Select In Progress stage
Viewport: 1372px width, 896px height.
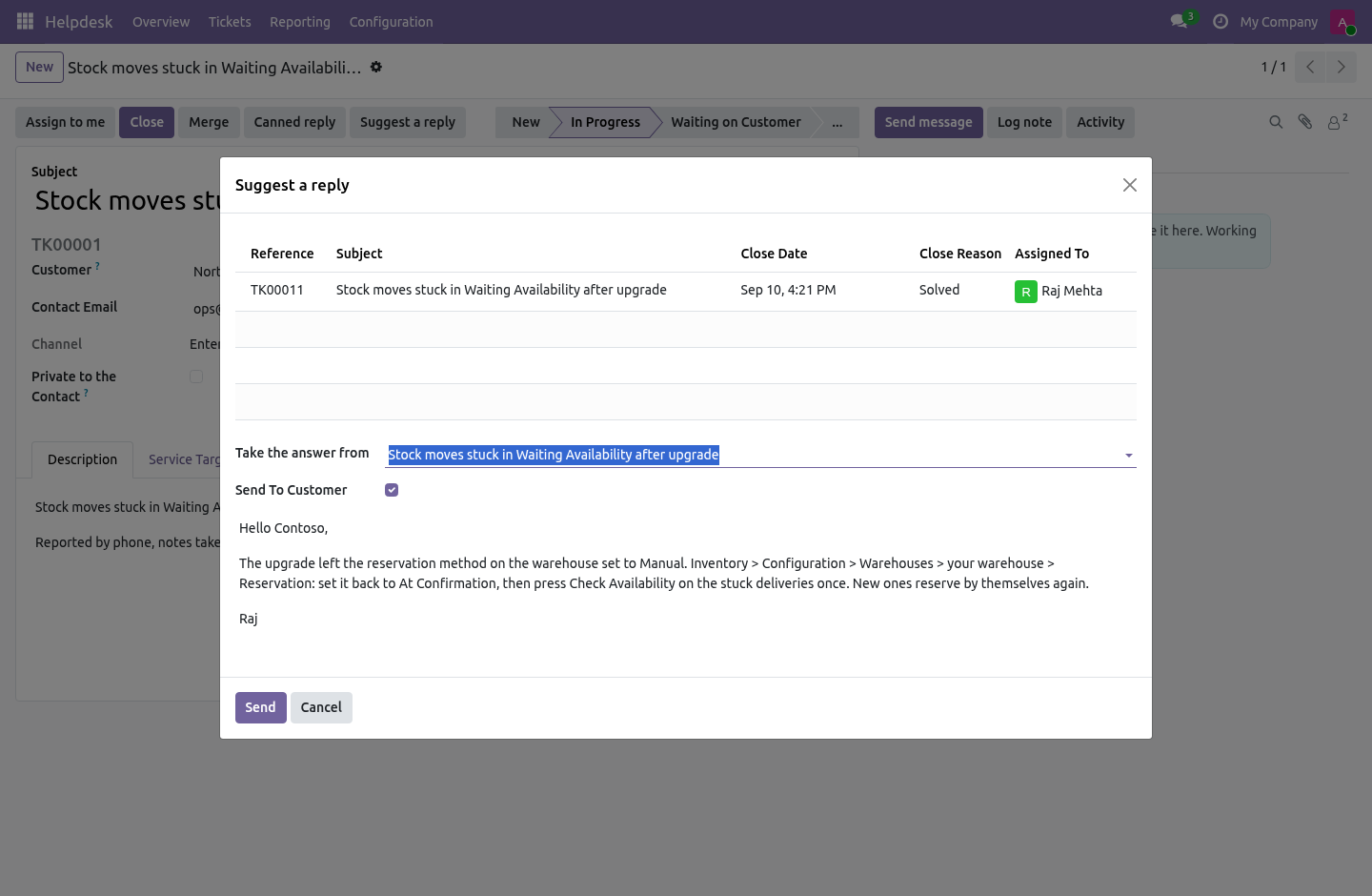click(605, 122)
